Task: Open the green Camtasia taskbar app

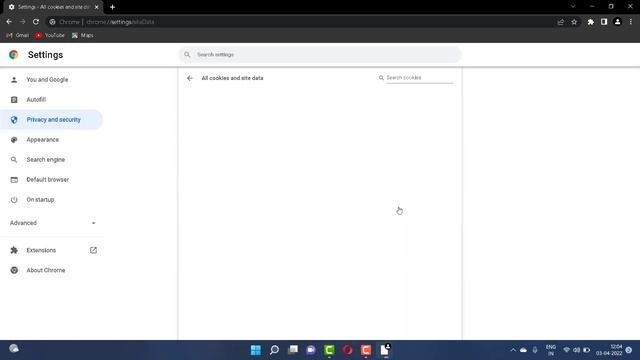Action: point(329,350)
